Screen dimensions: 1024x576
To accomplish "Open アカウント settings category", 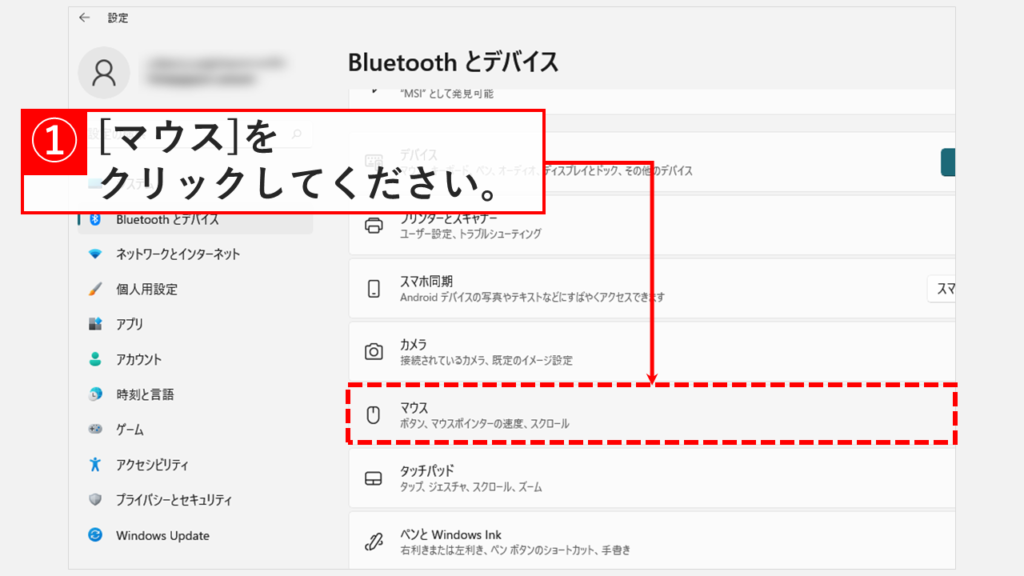I will (x=195, y=359).
